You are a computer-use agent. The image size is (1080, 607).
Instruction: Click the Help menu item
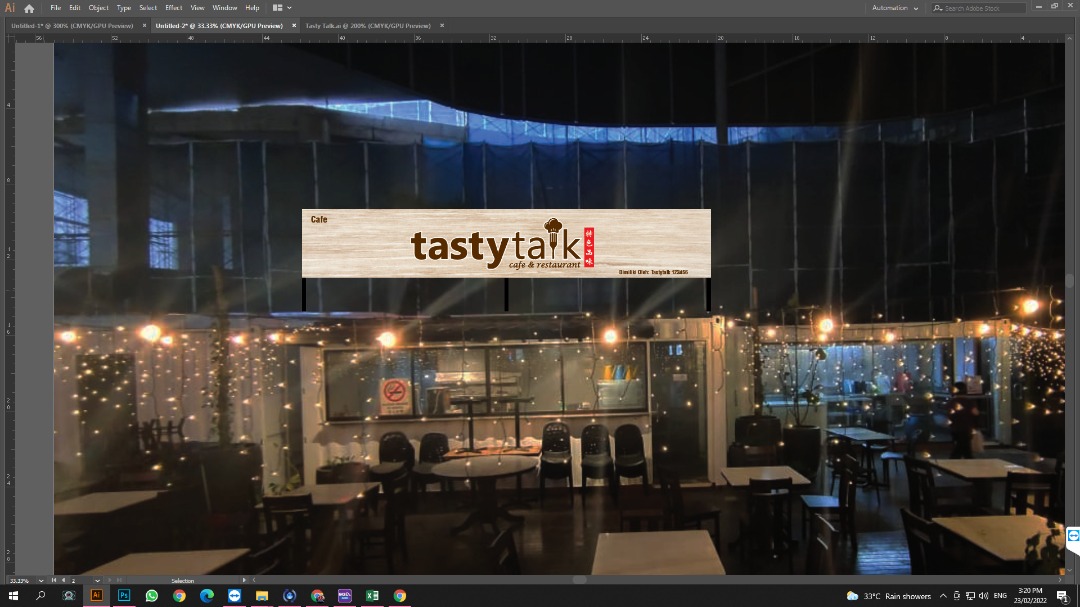pyautogui.click(x=251, y=7)
